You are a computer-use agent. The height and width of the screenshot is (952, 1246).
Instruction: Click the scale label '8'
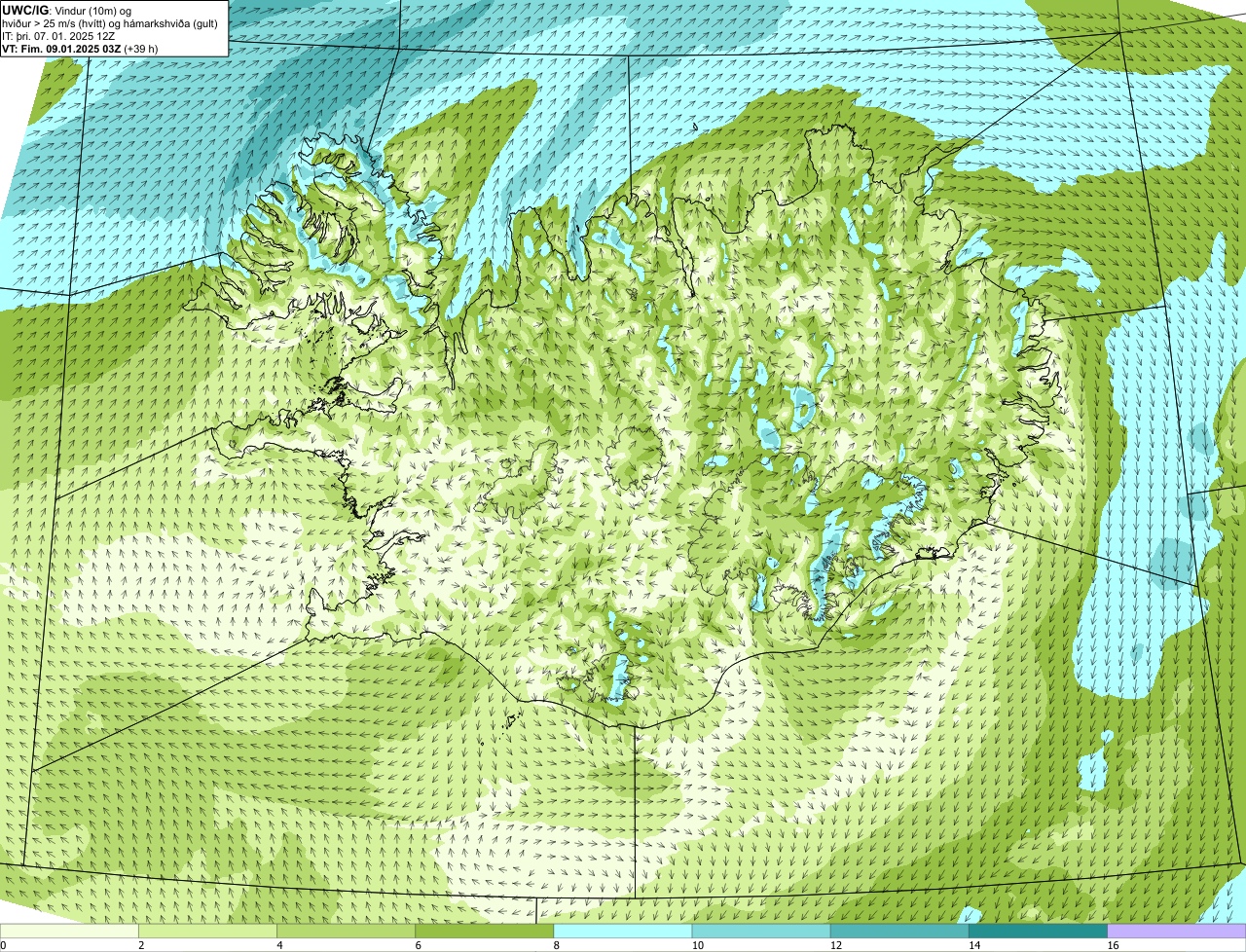click(x=556, y=945)
